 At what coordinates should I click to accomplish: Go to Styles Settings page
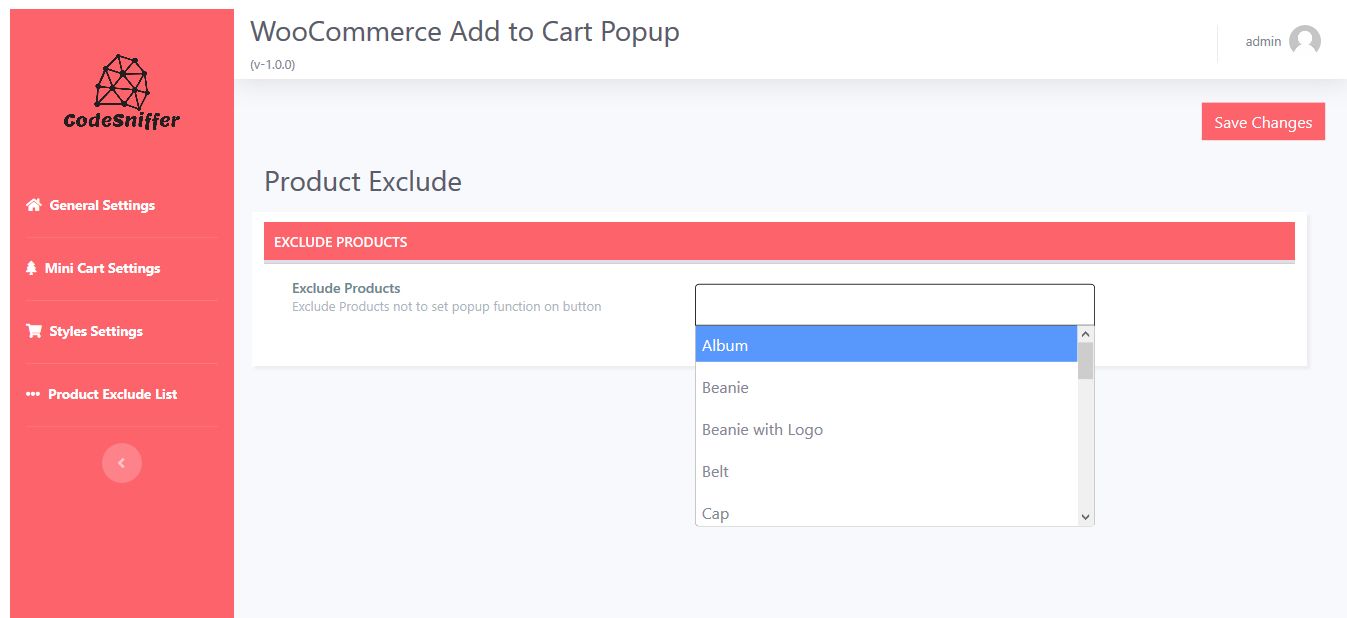[96, 331]
